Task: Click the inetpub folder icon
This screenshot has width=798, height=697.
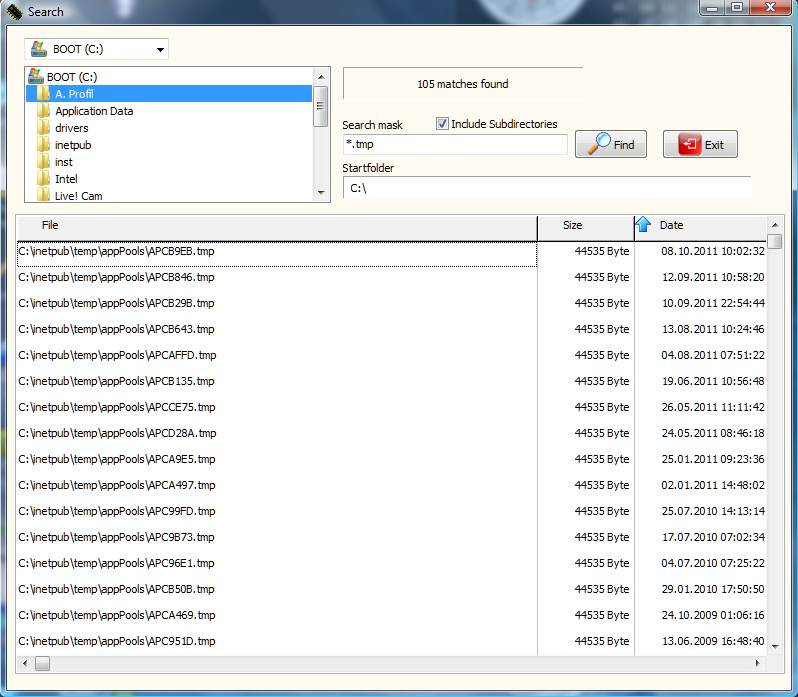Action: coord(44,145)
